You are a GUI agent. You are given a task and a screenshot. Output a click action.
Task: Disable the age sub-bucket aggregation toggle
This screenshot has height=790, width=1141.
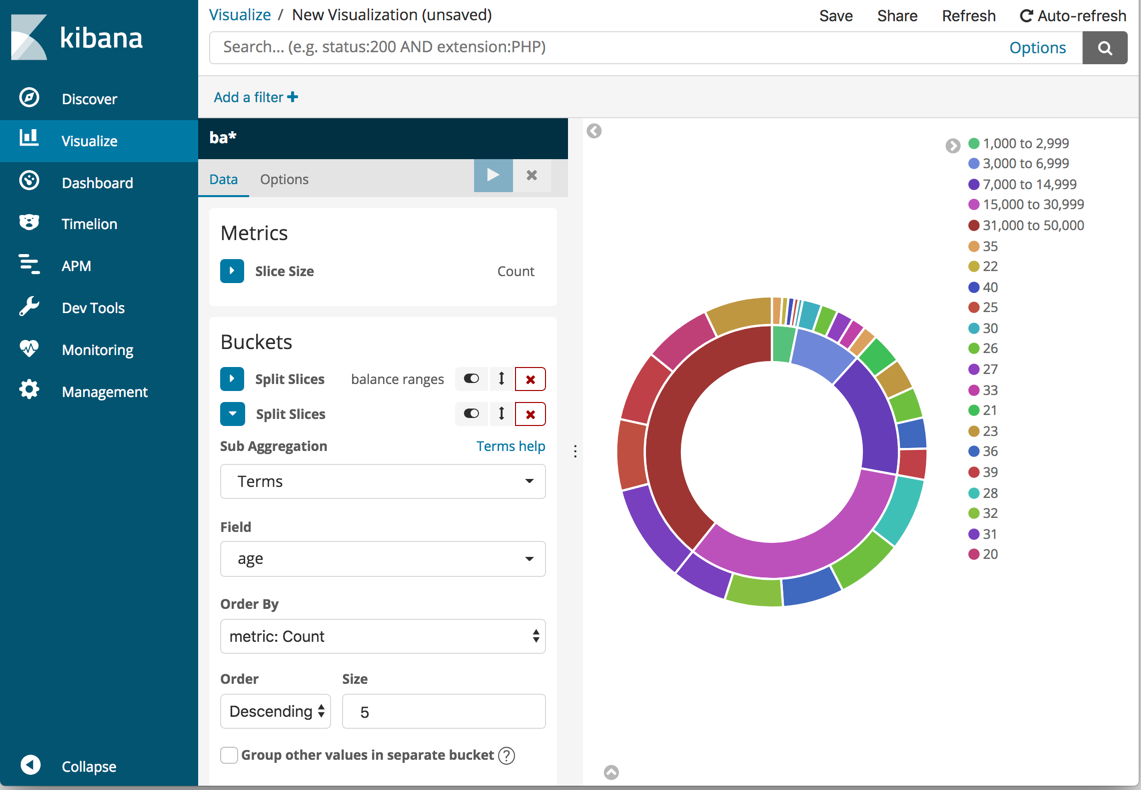click(470, 413)
